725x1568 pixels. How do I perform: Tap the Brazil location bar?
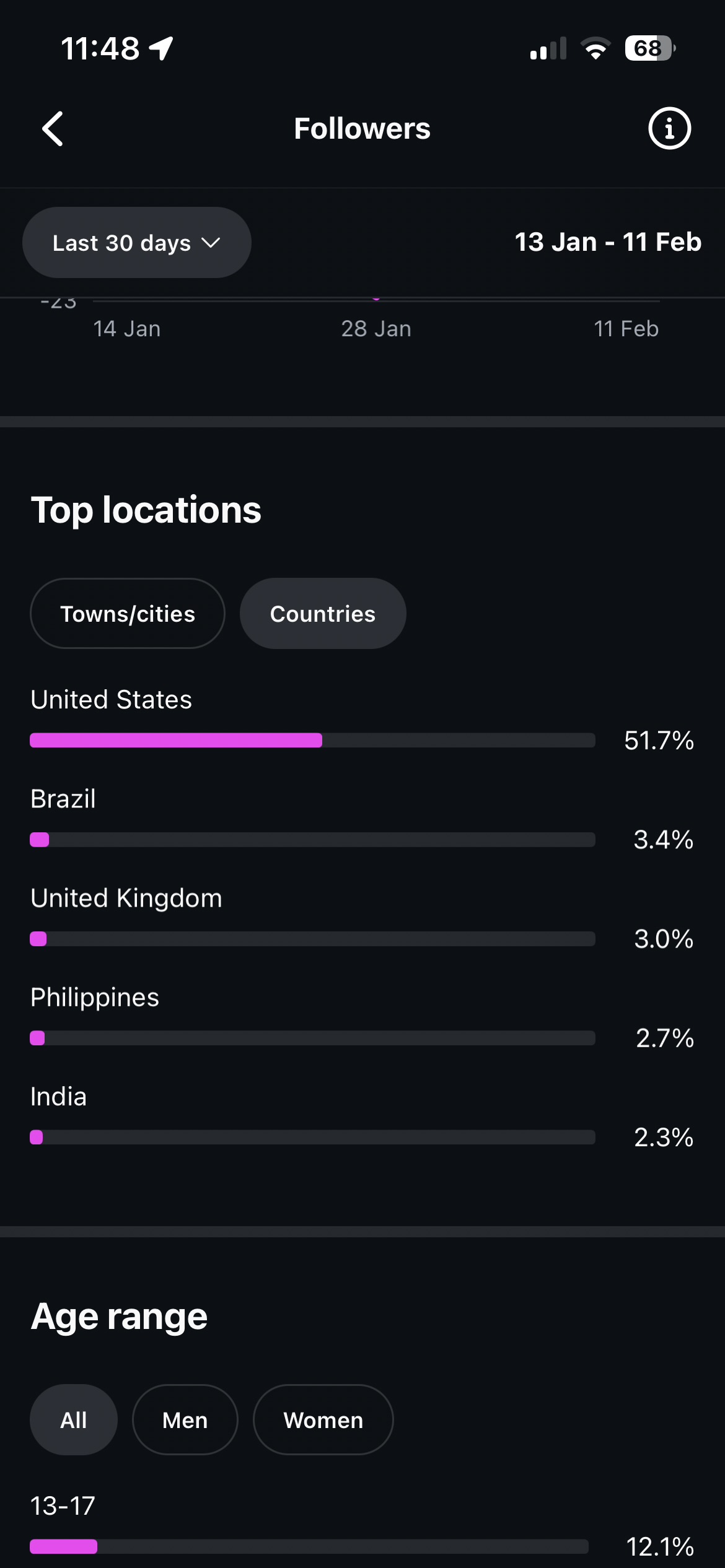(x=312, y=840)
